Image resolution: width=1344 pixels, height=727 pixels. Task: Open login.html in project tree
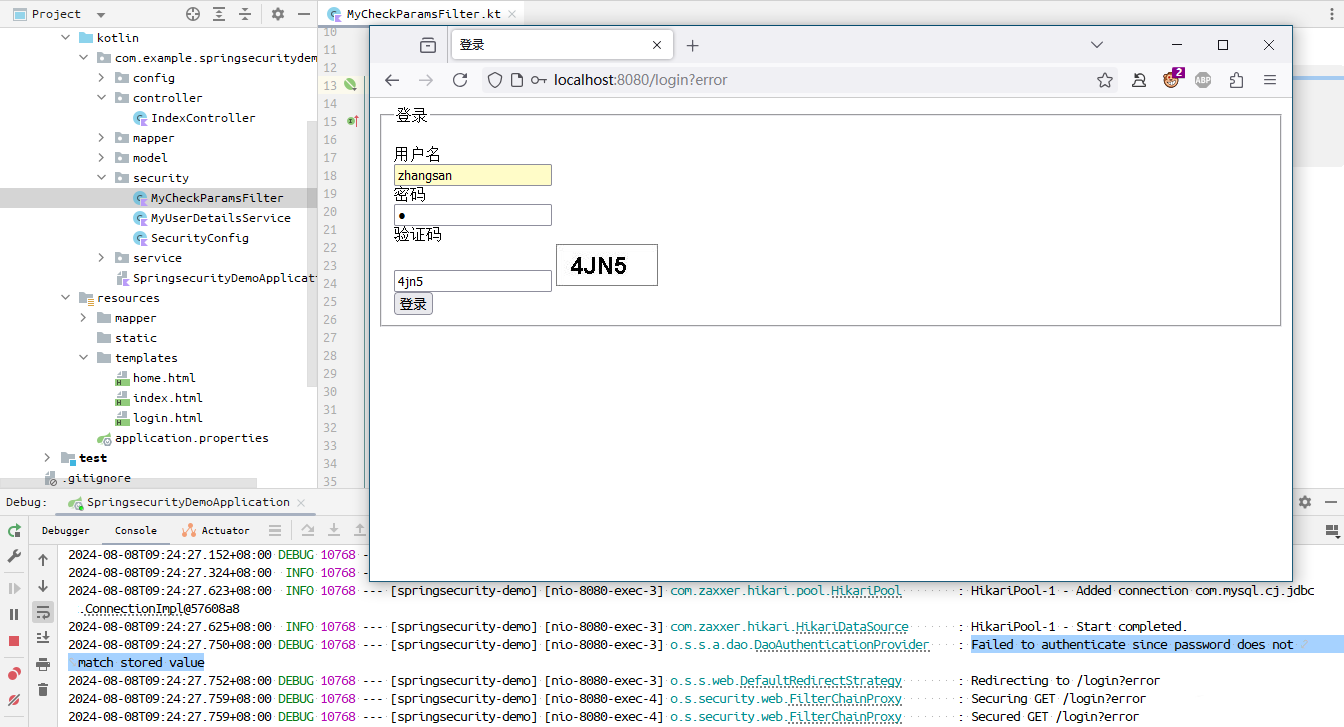click(x=167, y=418)
